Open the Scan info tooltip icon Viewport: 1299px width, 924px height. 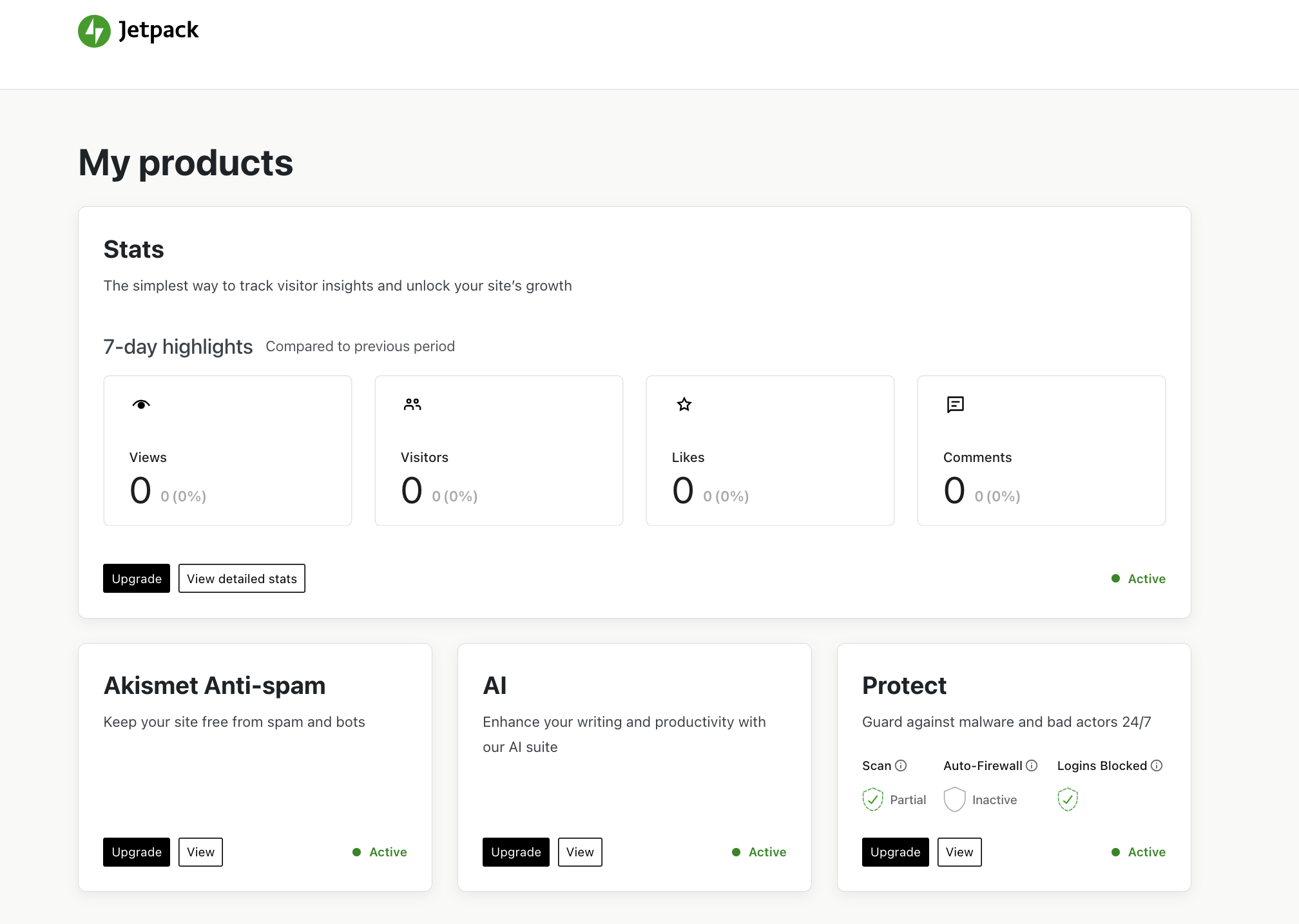click(901, 765)
